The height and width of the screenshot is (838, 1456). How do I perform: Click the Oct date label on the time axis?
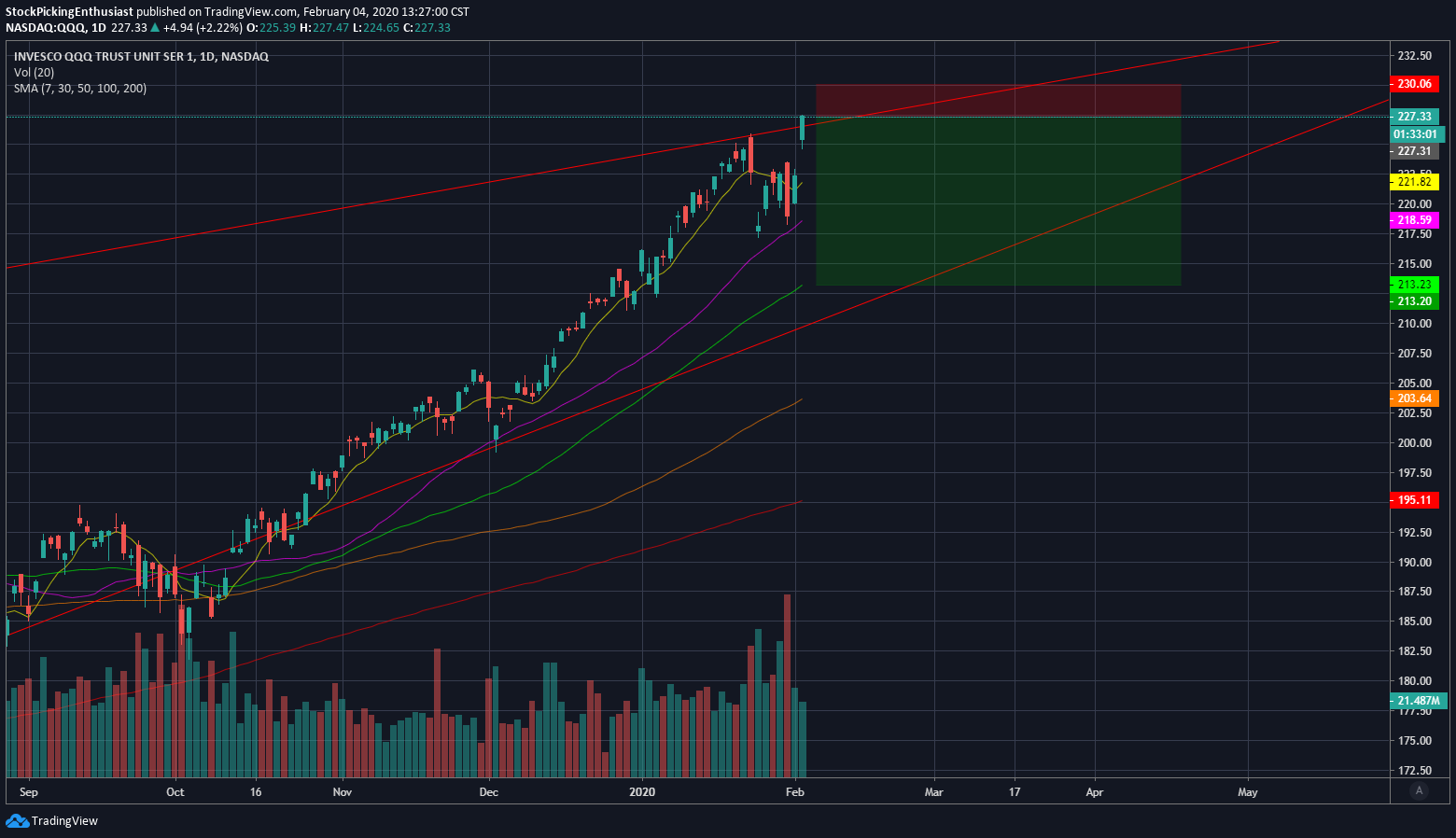(x=175, y=792)
